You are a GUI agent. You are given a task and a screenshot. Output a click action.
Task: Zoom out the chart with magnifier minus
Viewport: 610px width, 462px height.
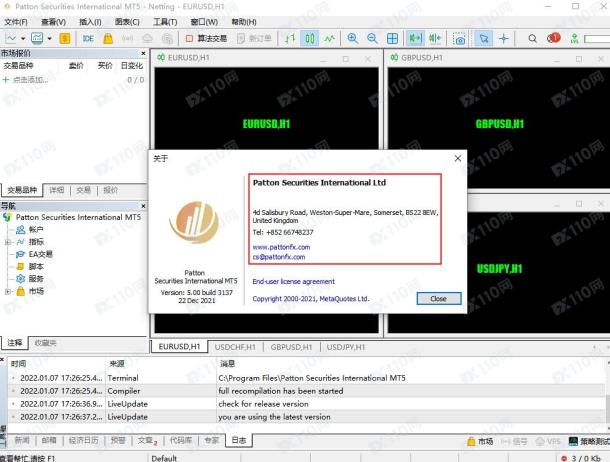tap(372, 38)
